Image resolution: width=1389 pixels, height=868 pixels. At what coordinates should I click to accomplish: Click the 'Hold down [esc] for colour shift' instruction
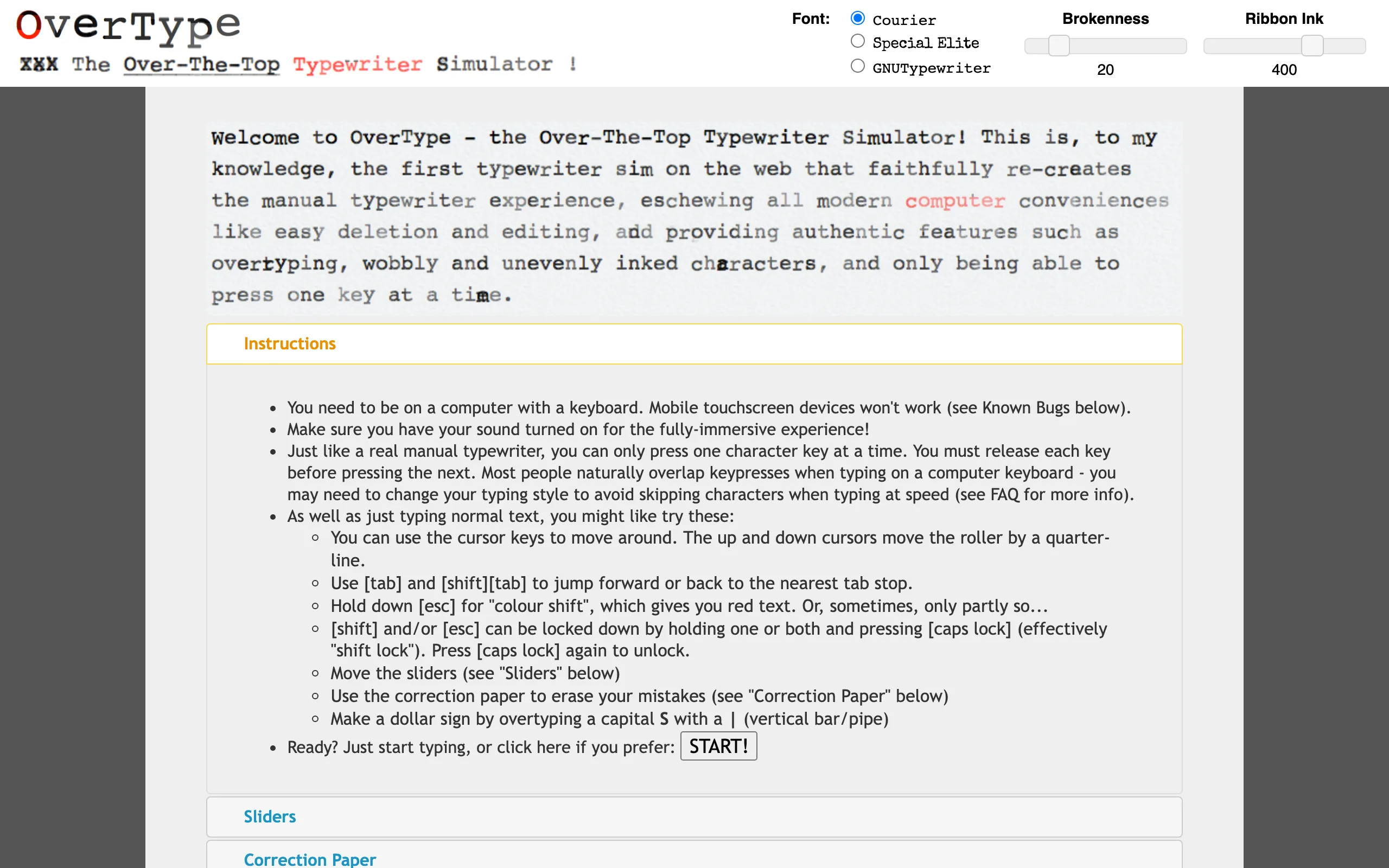tap(689, 606)
